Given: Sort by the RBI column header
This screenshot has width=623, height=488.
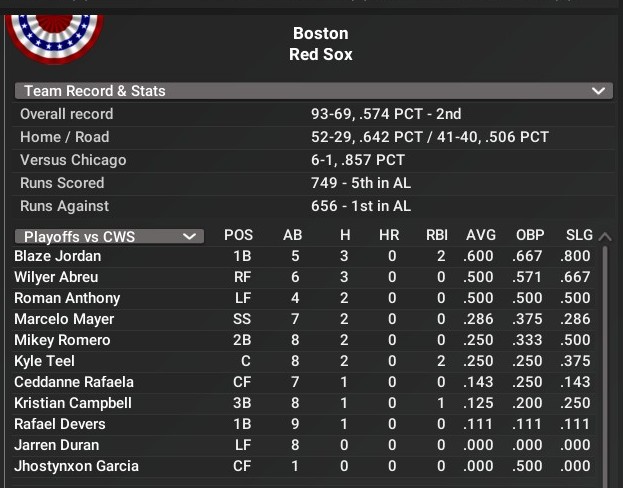Looking at the screenshot, I should tap(435, 236).
